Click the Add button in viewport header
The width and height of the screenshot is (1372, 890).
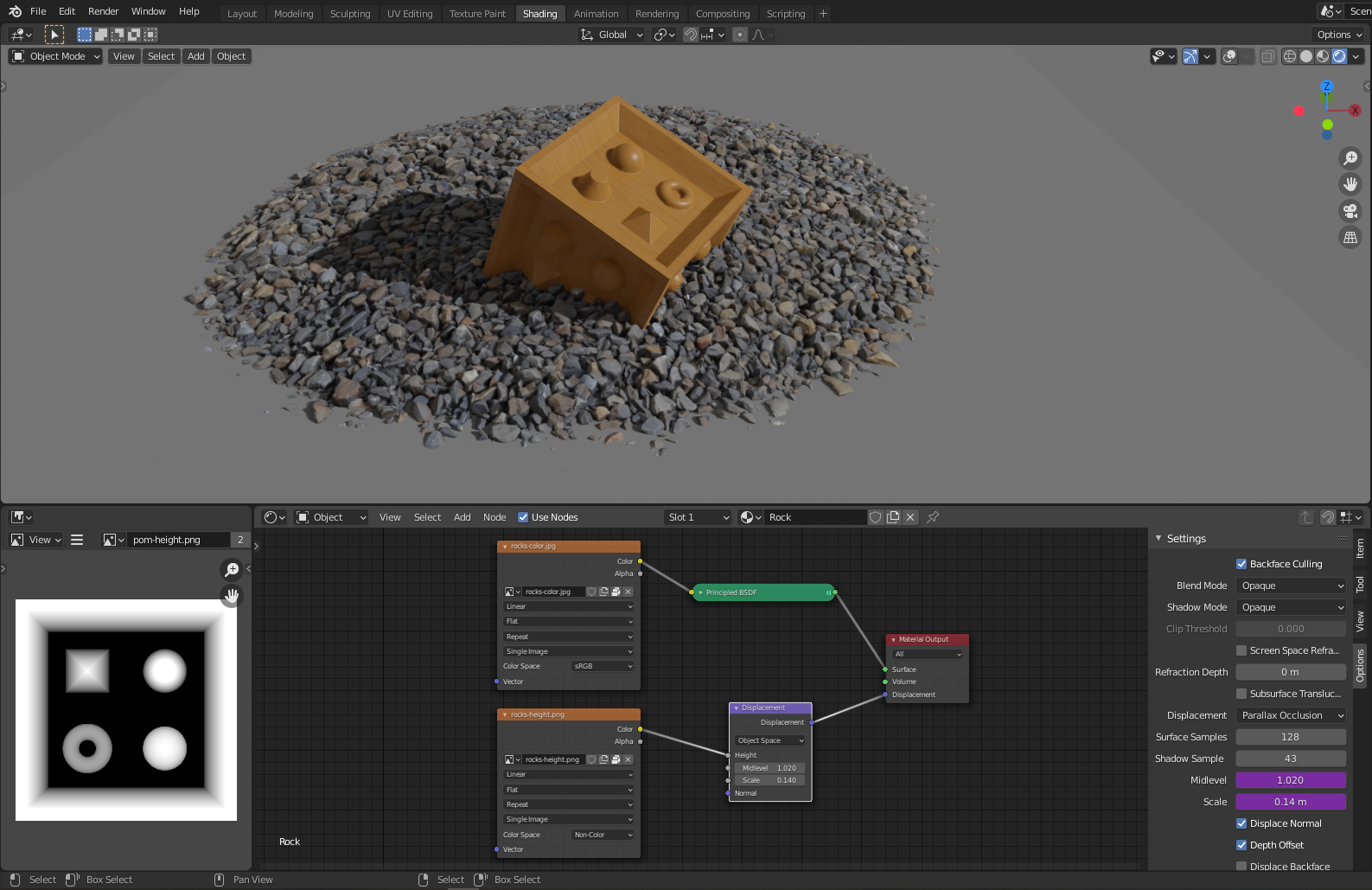196,56
